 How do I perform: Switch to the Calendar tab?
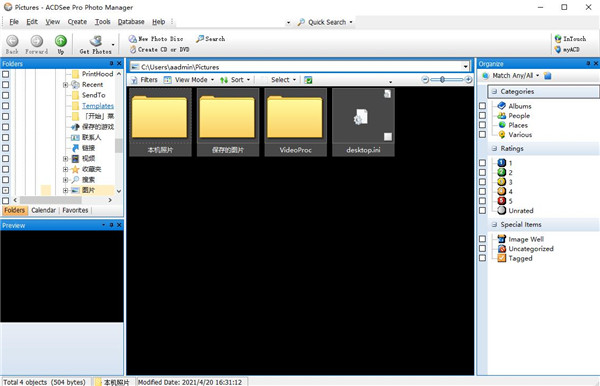43,210
